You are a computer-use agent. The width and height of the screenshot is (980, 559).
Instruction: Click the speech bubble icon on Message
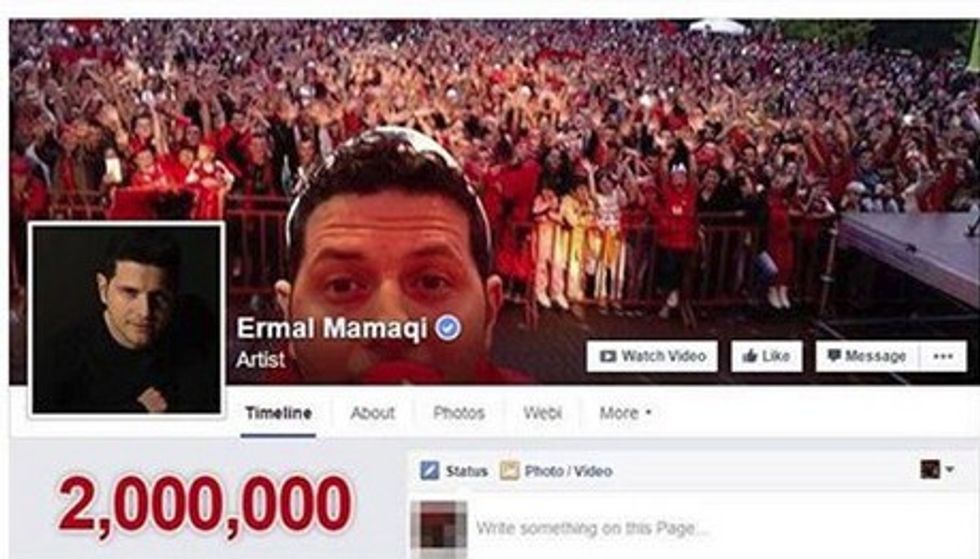pos(834,355)
